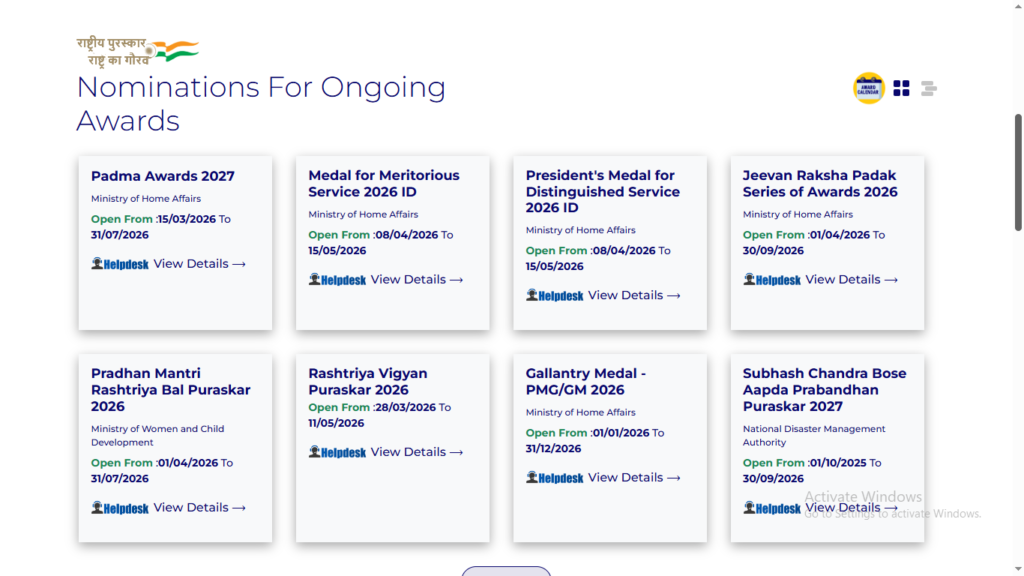Image resolution: width=1024 pixels, height=576 pixels.
Task: Switch to grid view layout
Action: pyautogui.click(x=901, y=88)
